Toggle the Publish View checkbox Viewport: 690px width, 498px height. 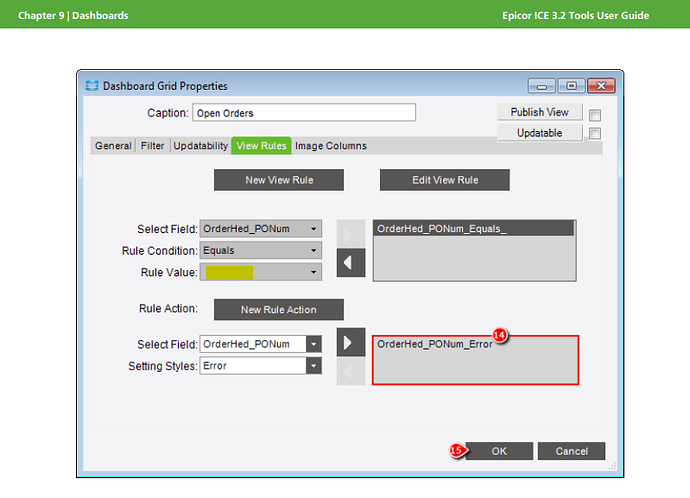595,115
